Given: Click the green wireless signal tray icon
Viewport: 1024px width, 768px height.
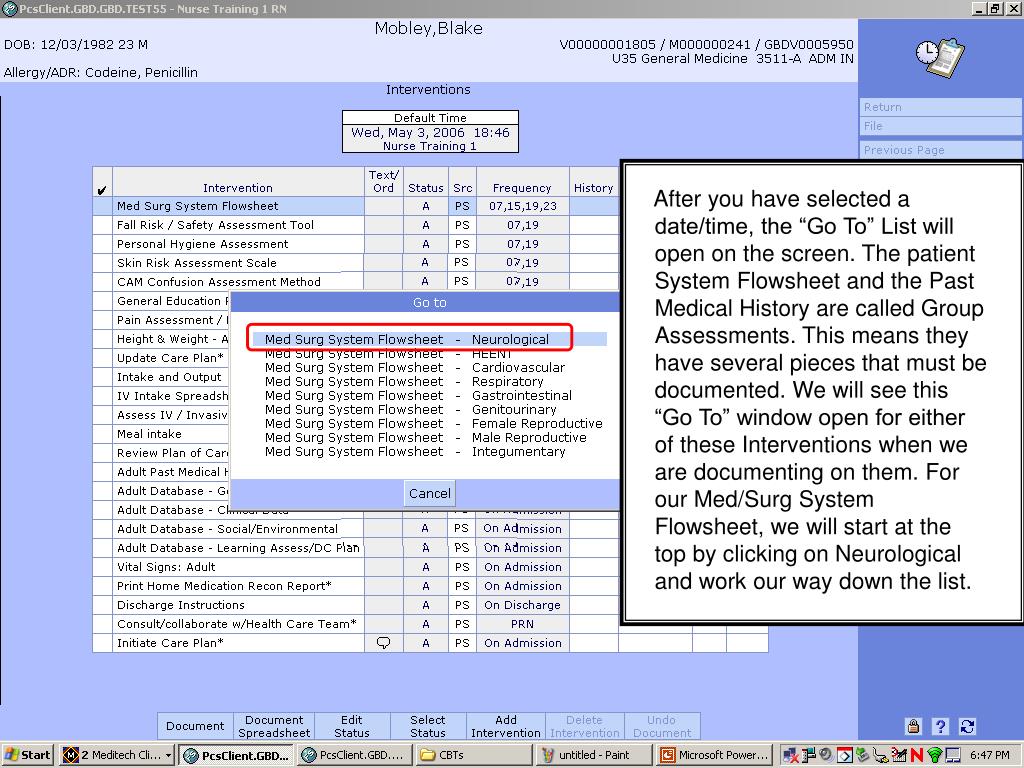Looking at the screenshot, I should [935, 755].
